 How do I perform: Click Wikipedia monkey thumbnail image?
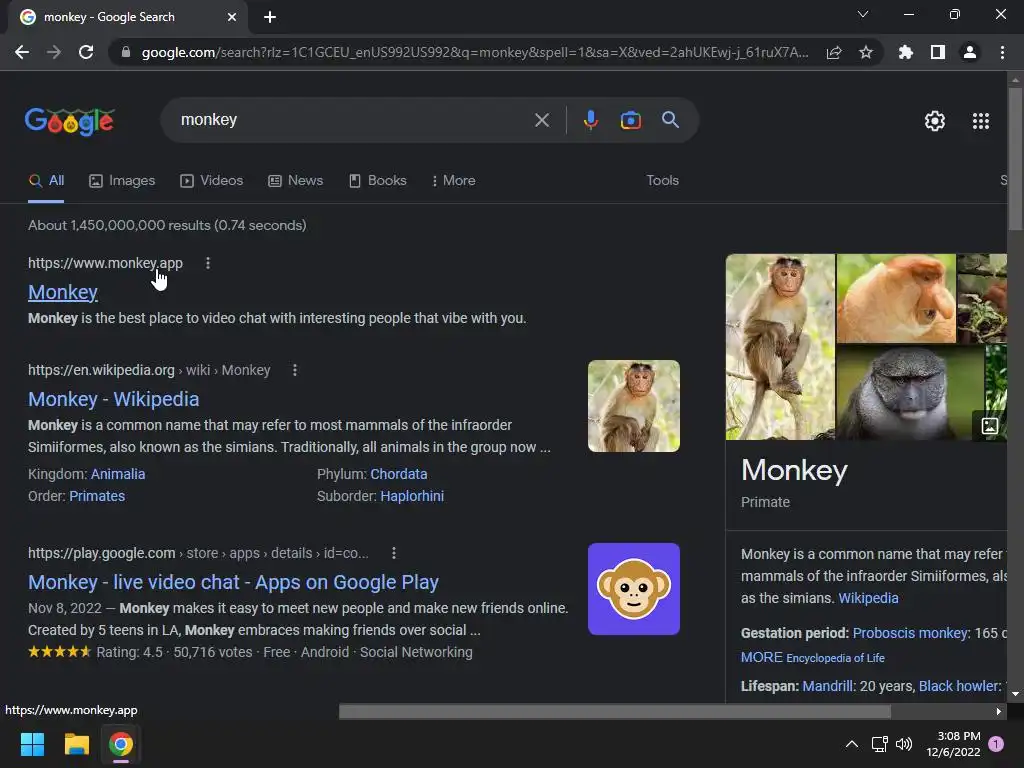633,406
